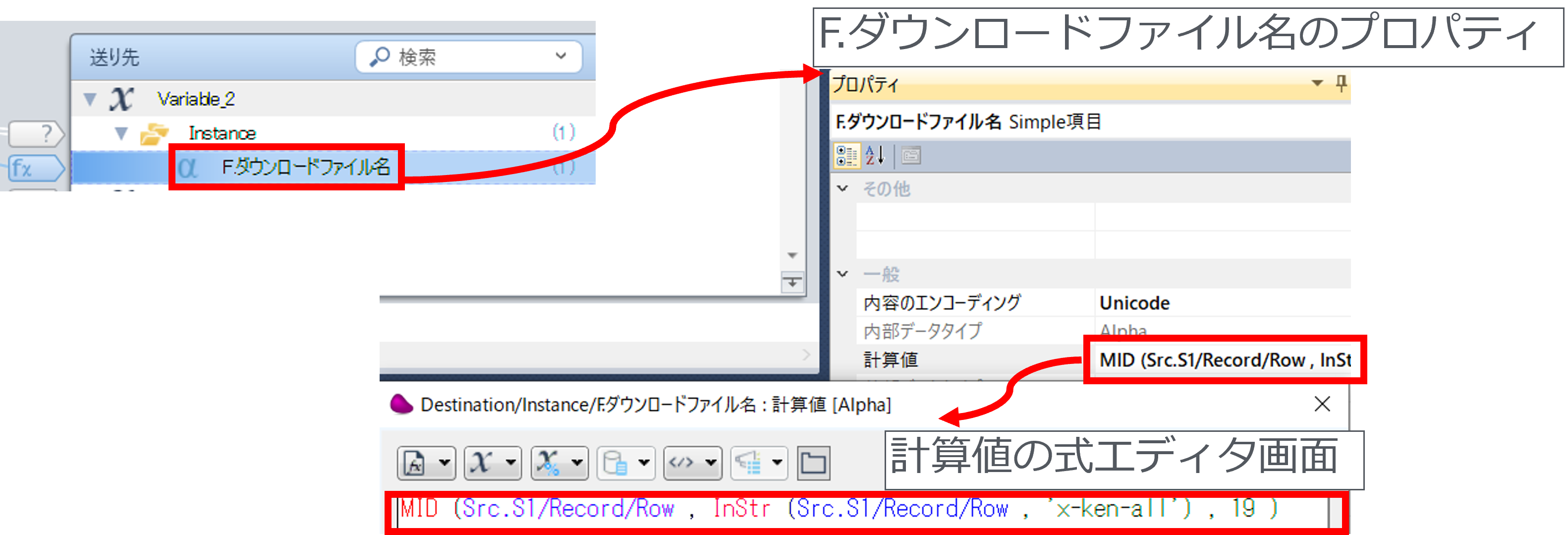
Task: Collapse the Variable_2 tree node
Action: [x=90, y=99]
